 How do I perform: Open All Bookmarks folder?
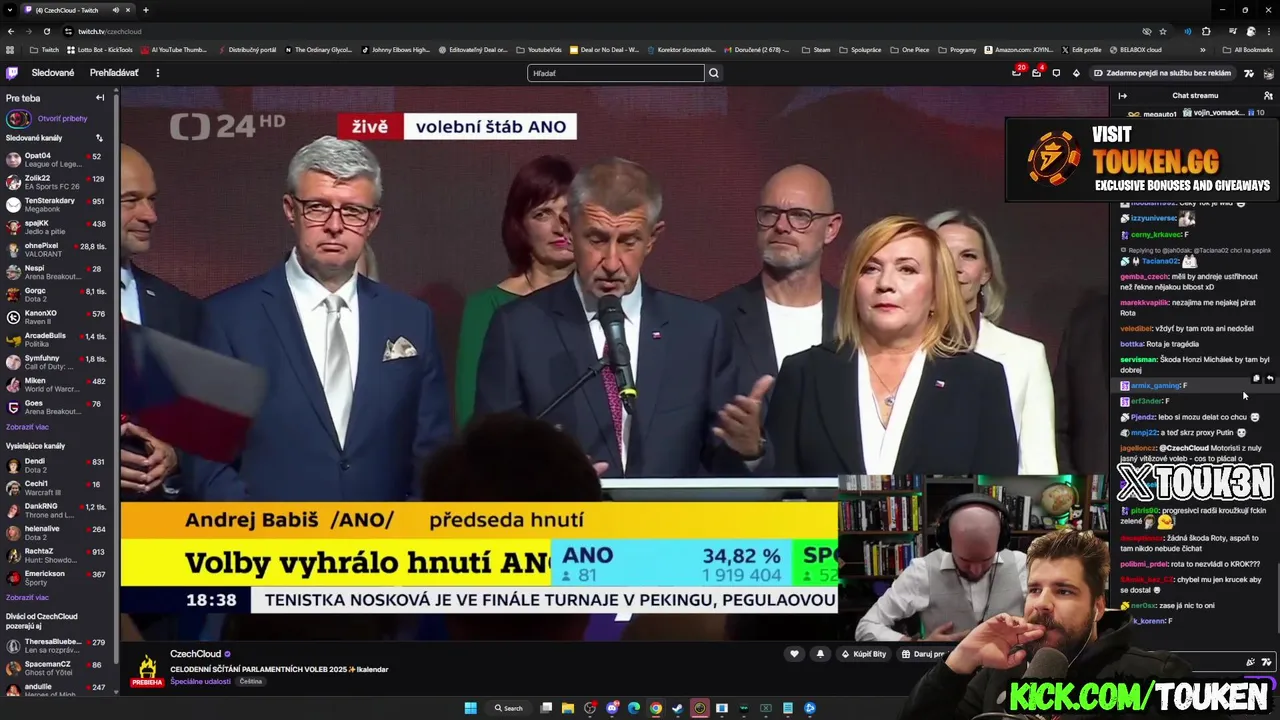tap(1247, 50)
